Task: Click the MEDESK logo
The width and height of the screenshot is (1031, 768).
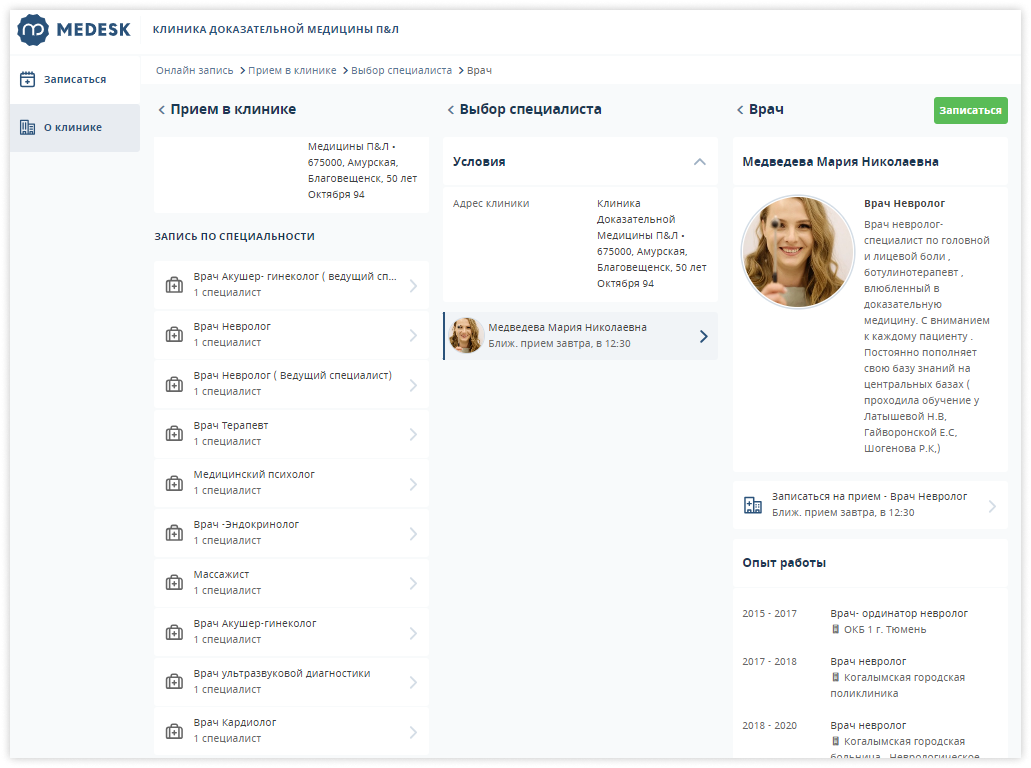Action: [x=74, y=30]
